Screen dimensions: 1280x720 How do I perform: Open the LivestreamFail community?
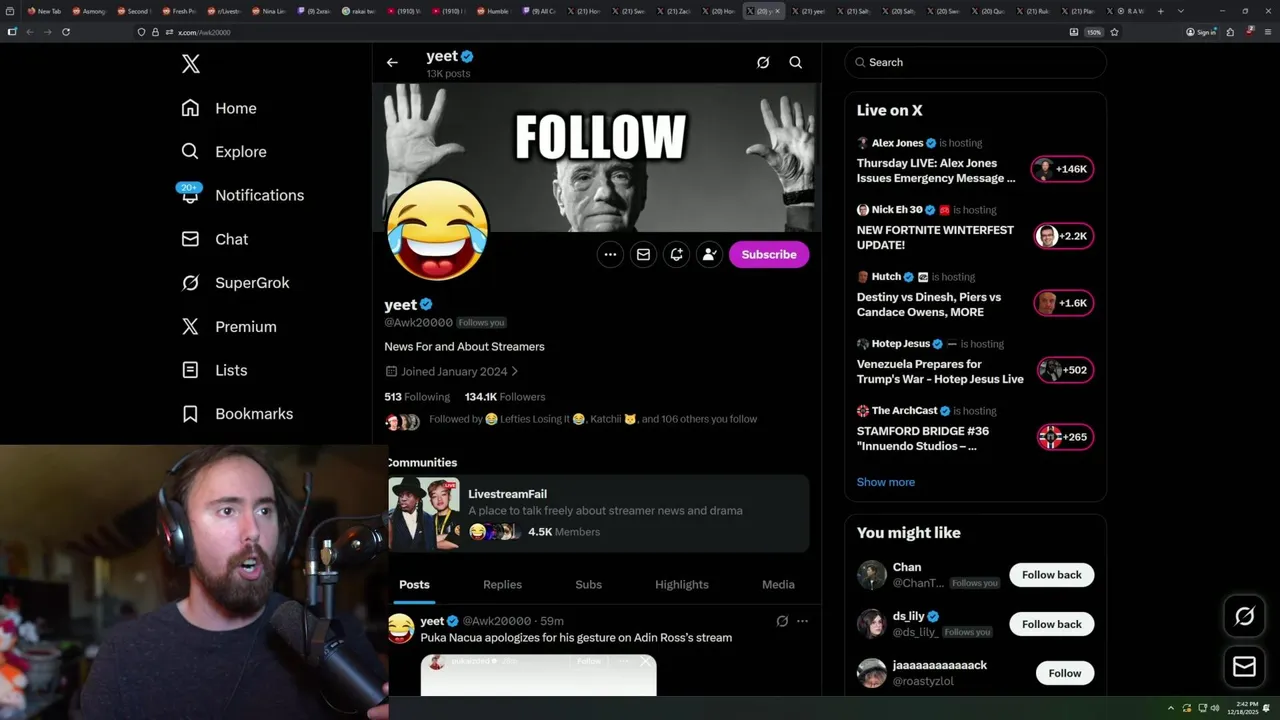tap(598, 513)
